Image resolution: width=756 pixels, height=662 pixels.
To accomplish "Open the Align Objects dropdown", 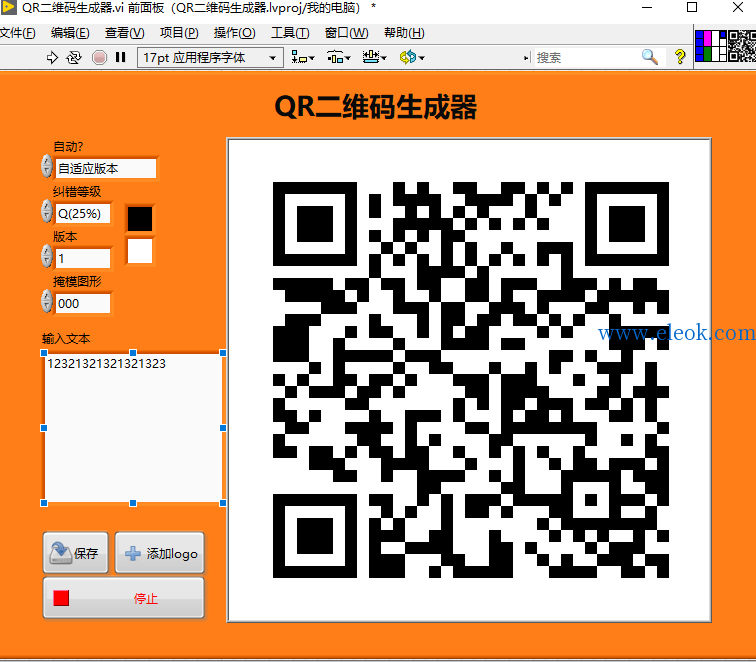I will coord(302,58).
